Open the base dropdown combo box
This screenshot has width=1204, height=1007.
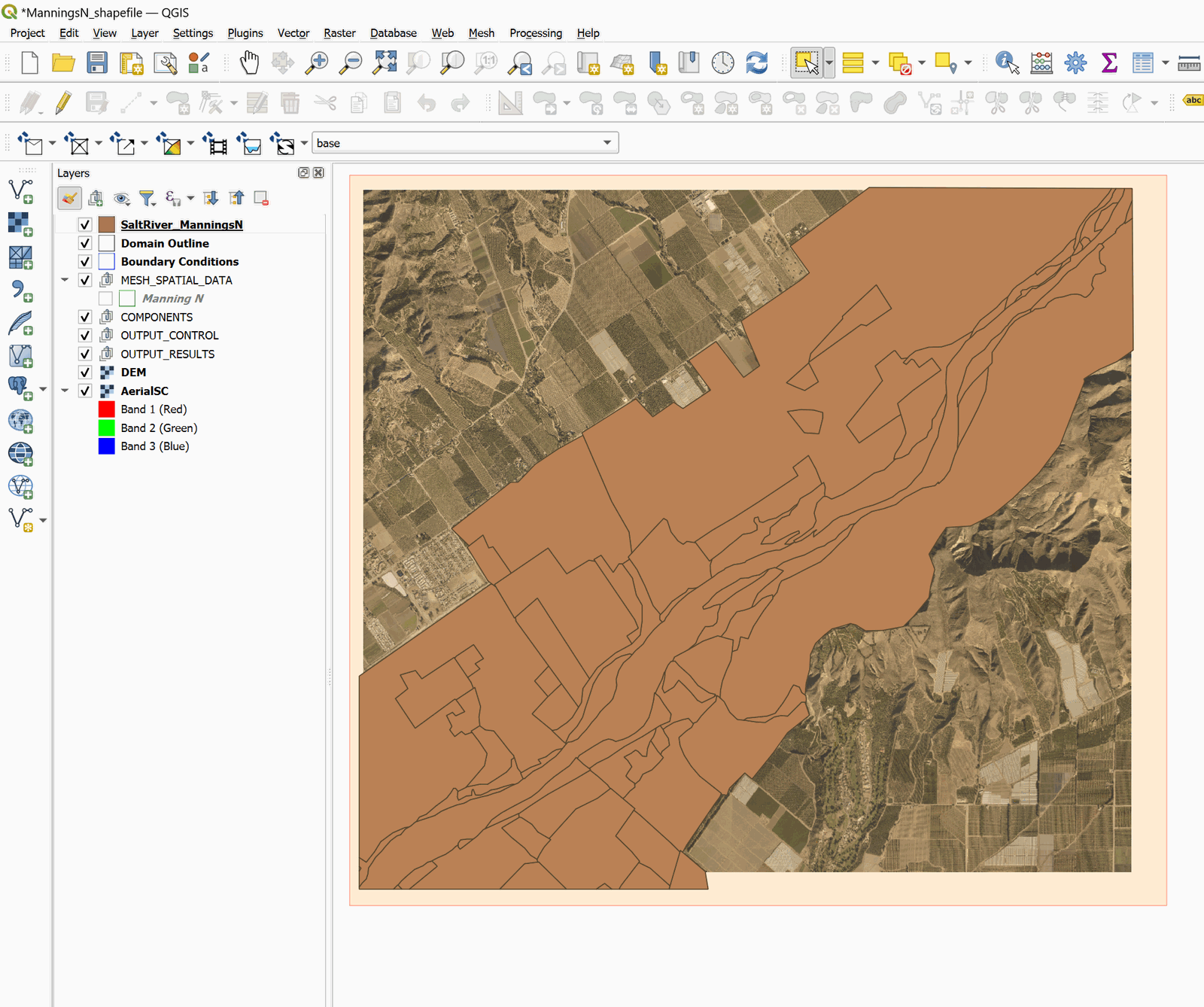pyautogui.click(x=465, y=143)
